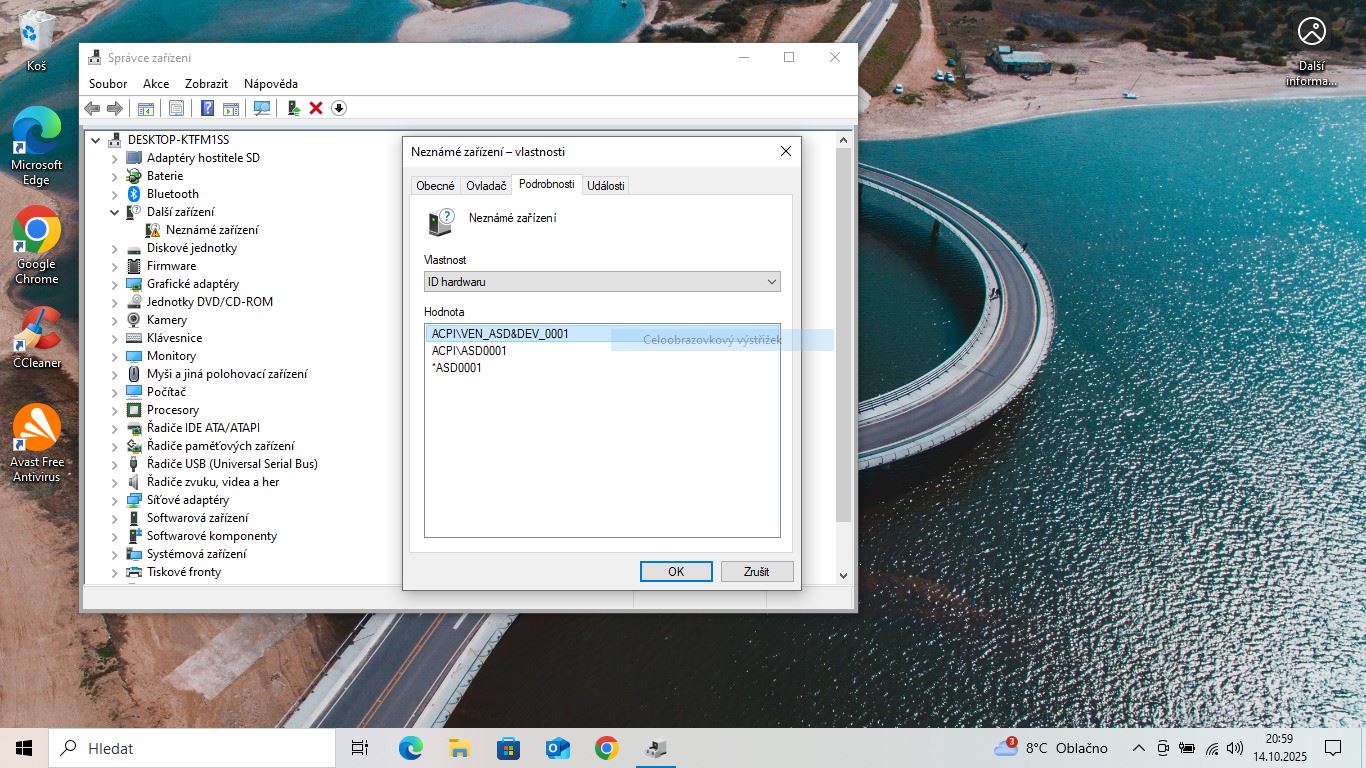
Task: Select Systémová zařízení row
Action: click(196, 554)
